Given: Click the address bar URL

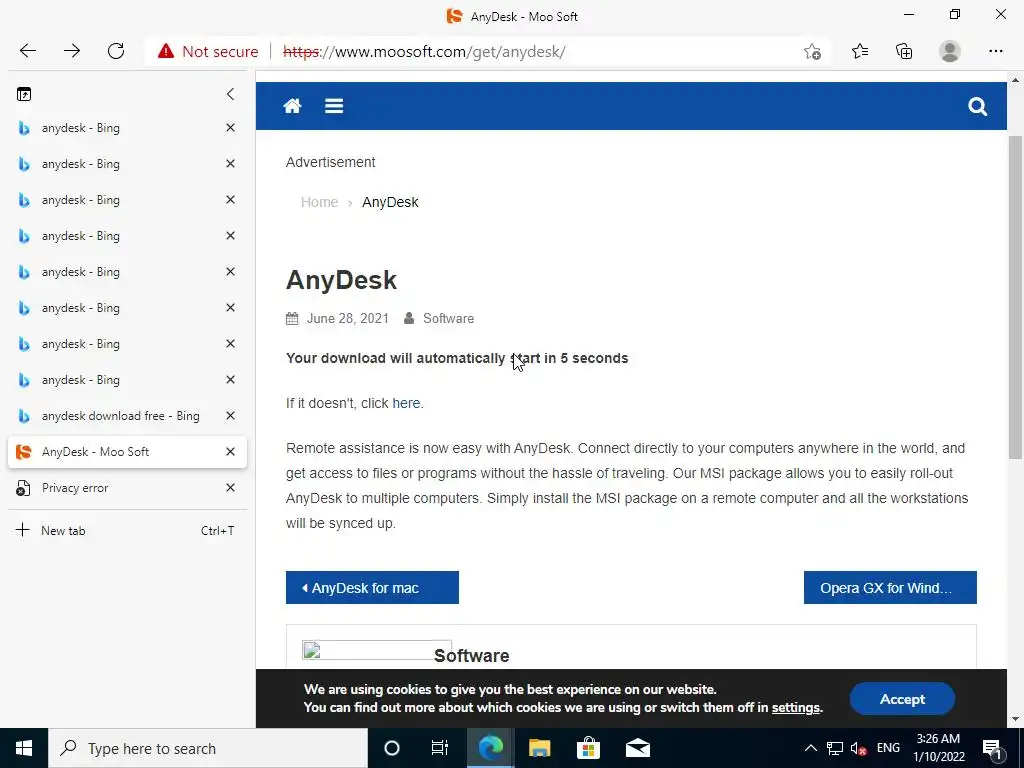Looking at the screenshot, I should pos(424,52).
